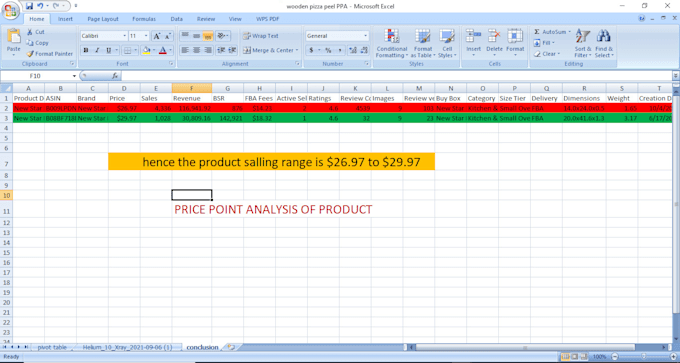Activate the Format Painter
The height and width of the screenshot is (363, 680).
pyautogui.click(x=49, y=54)
